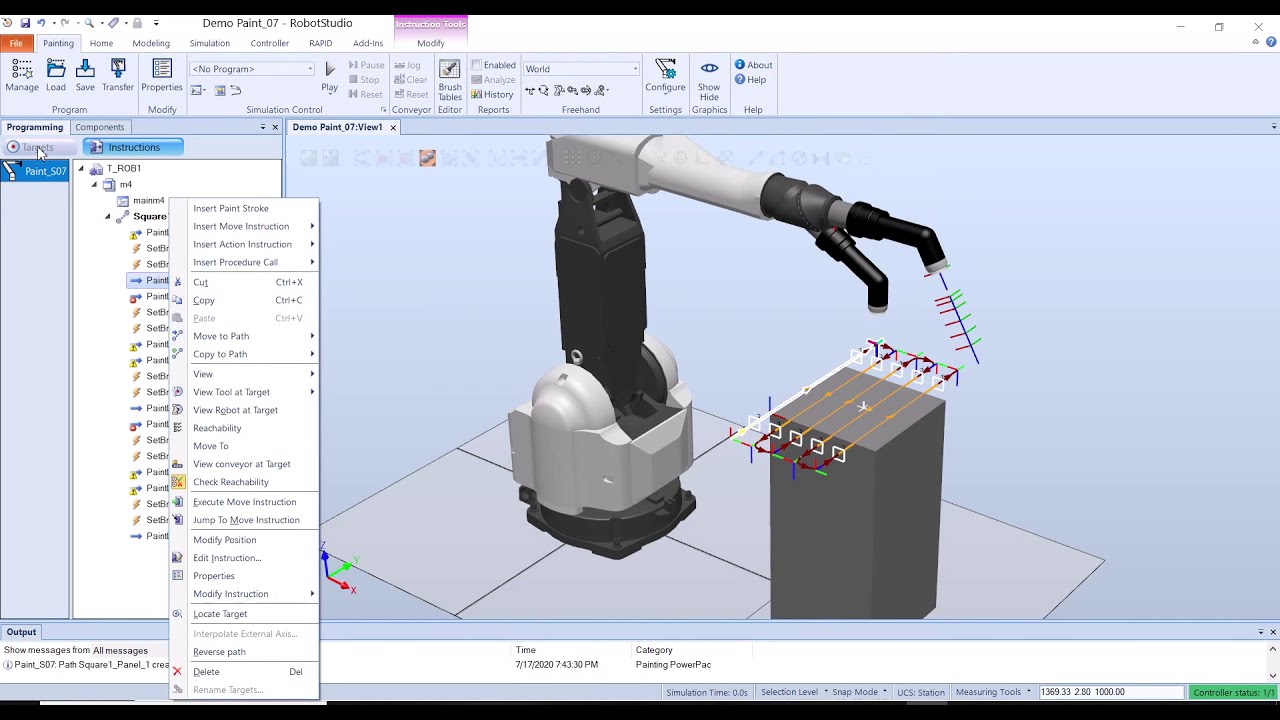Open the About dialog
The height and width of the screenshot is (720, 1280).
pyautogui.click(x=753, y=65)
